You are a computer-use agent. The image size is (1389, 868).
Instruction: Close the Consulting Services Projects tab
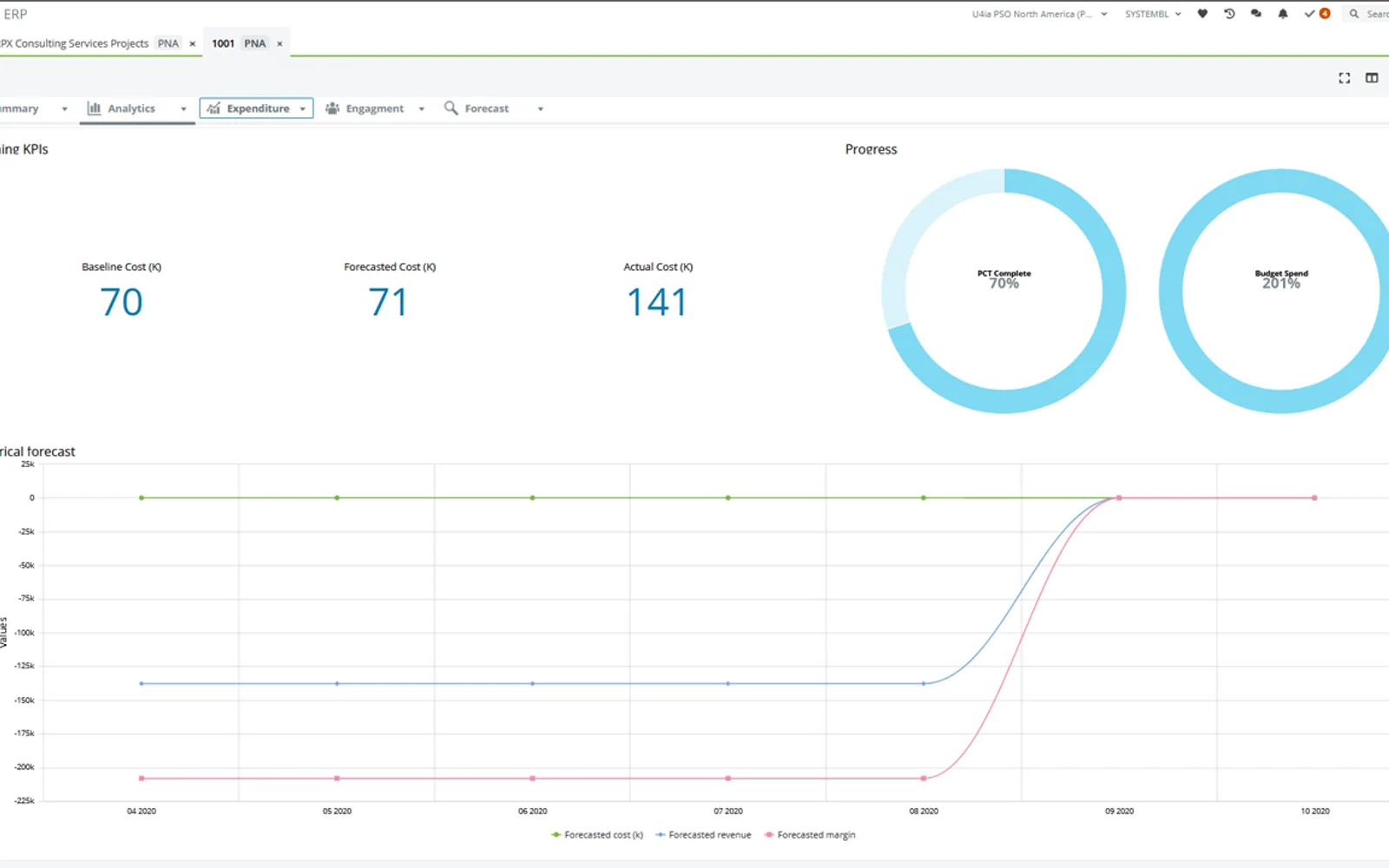pyautogui.click(x=193, y=43)
